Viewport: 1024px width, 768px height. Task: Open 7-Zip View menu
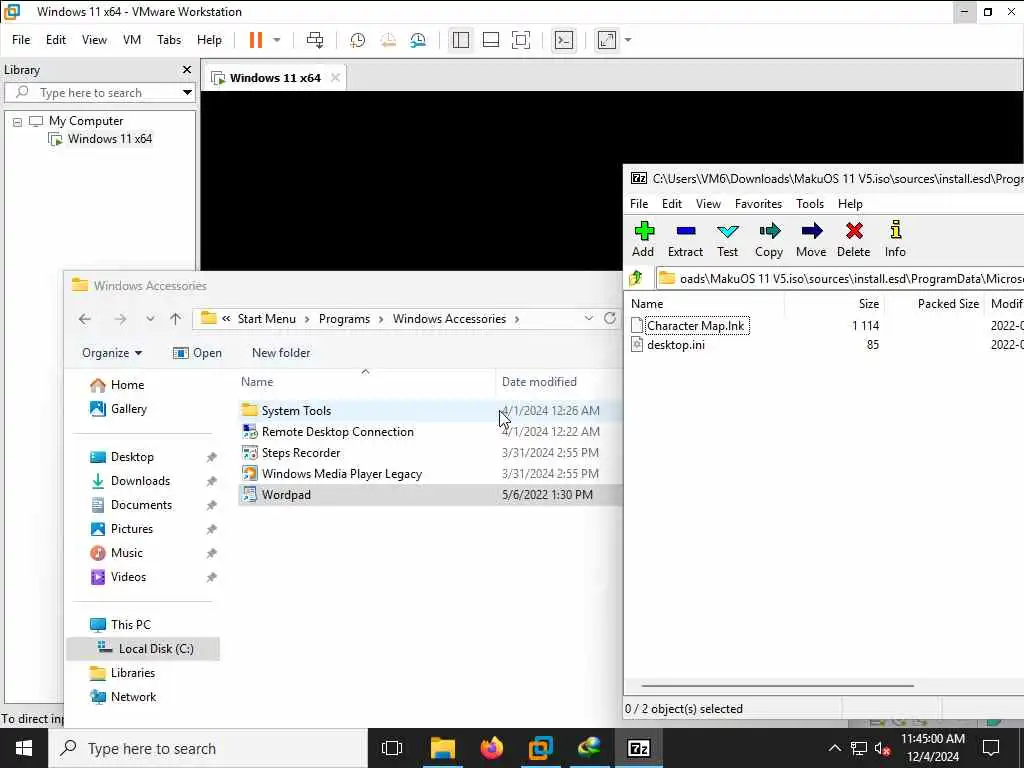pos(708,204)
